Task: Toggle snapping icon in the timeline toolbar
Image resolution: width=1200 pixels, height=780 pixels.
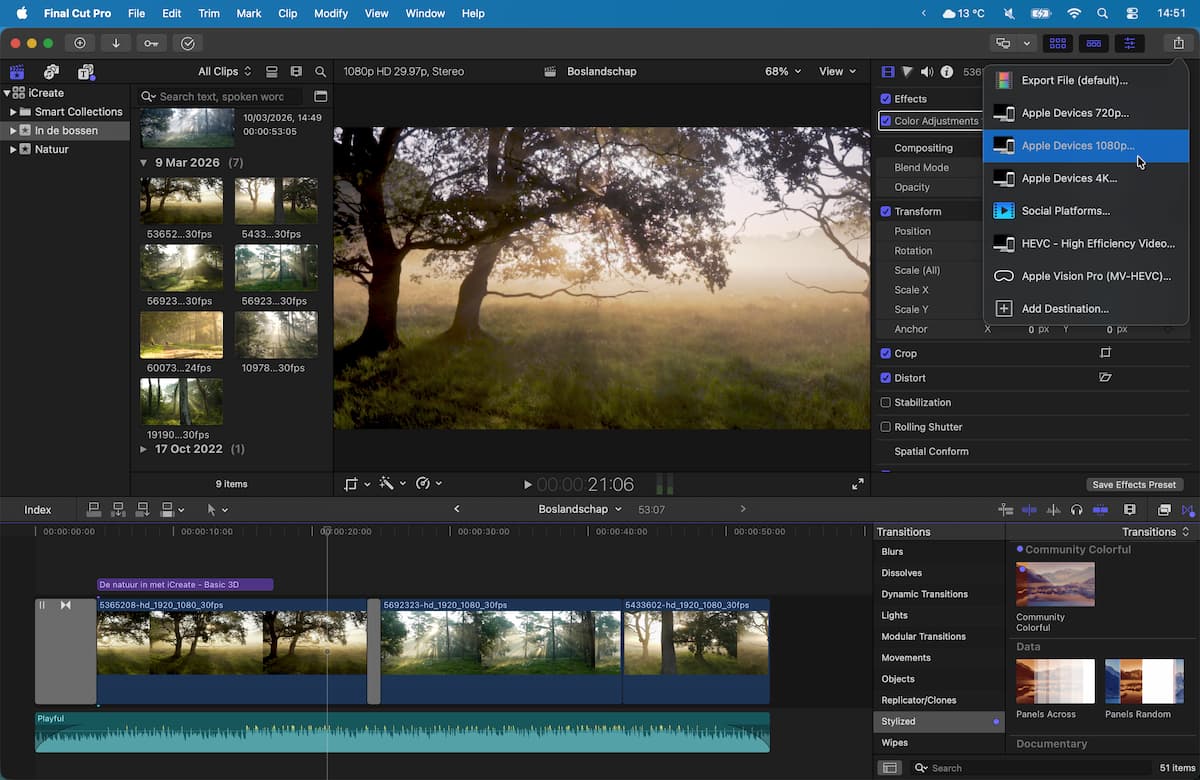Action: [x=1100, y=510]
